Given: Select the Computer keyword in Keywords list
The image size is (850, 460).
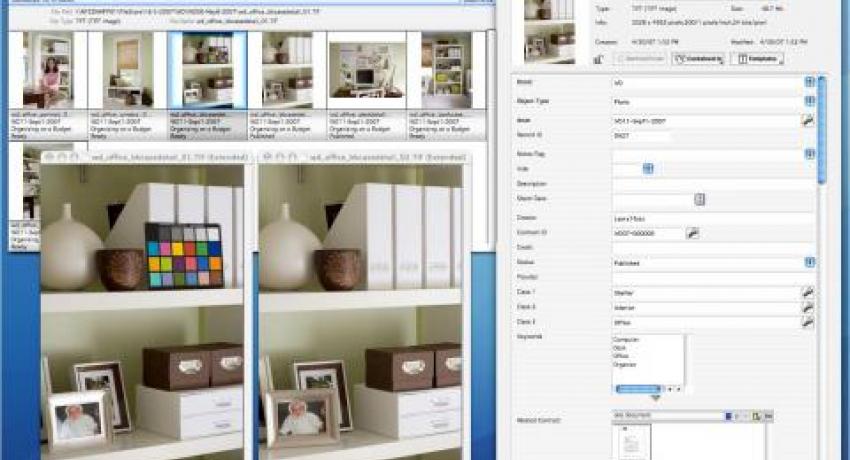Looking at the screenshot, I should (x=627, y=340).
